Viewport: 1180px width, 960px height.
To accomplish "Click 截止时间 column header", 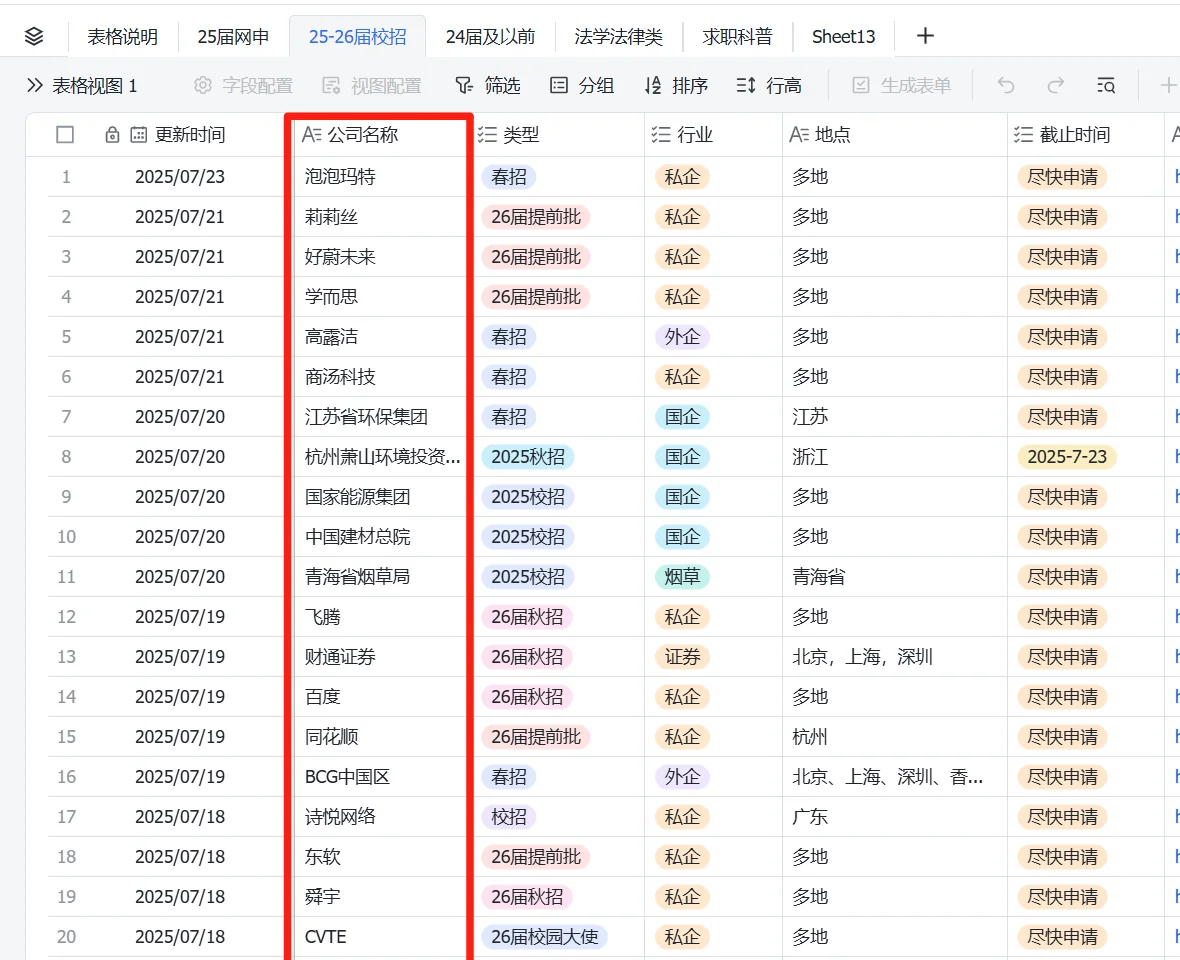I will [x=1085, y=135].
